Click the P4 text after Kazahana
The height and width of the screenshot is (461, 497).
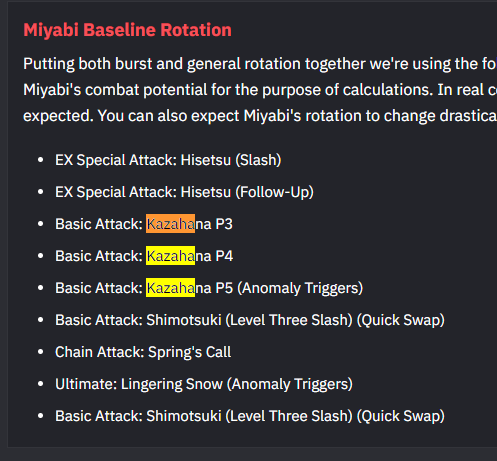(224, 256)
